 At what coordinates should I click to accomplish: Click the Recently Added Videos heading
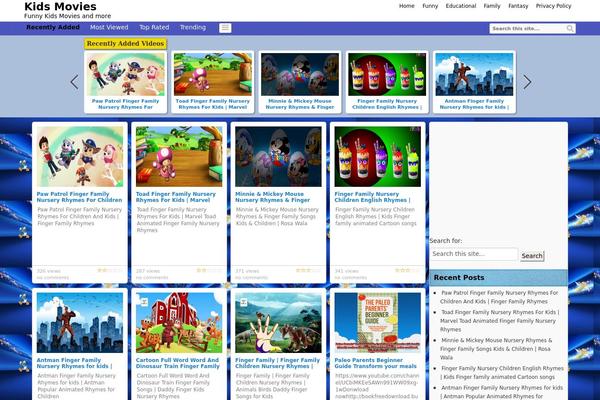[126, 44]
